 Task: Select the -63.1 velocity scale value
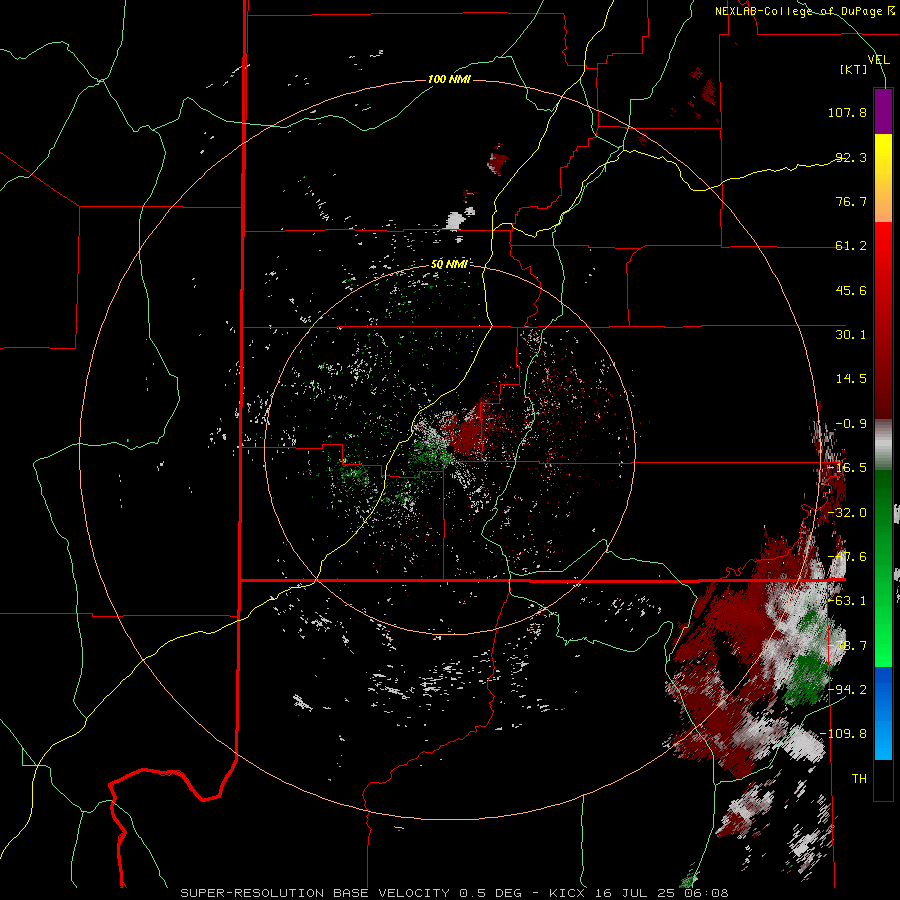(847, 601)
